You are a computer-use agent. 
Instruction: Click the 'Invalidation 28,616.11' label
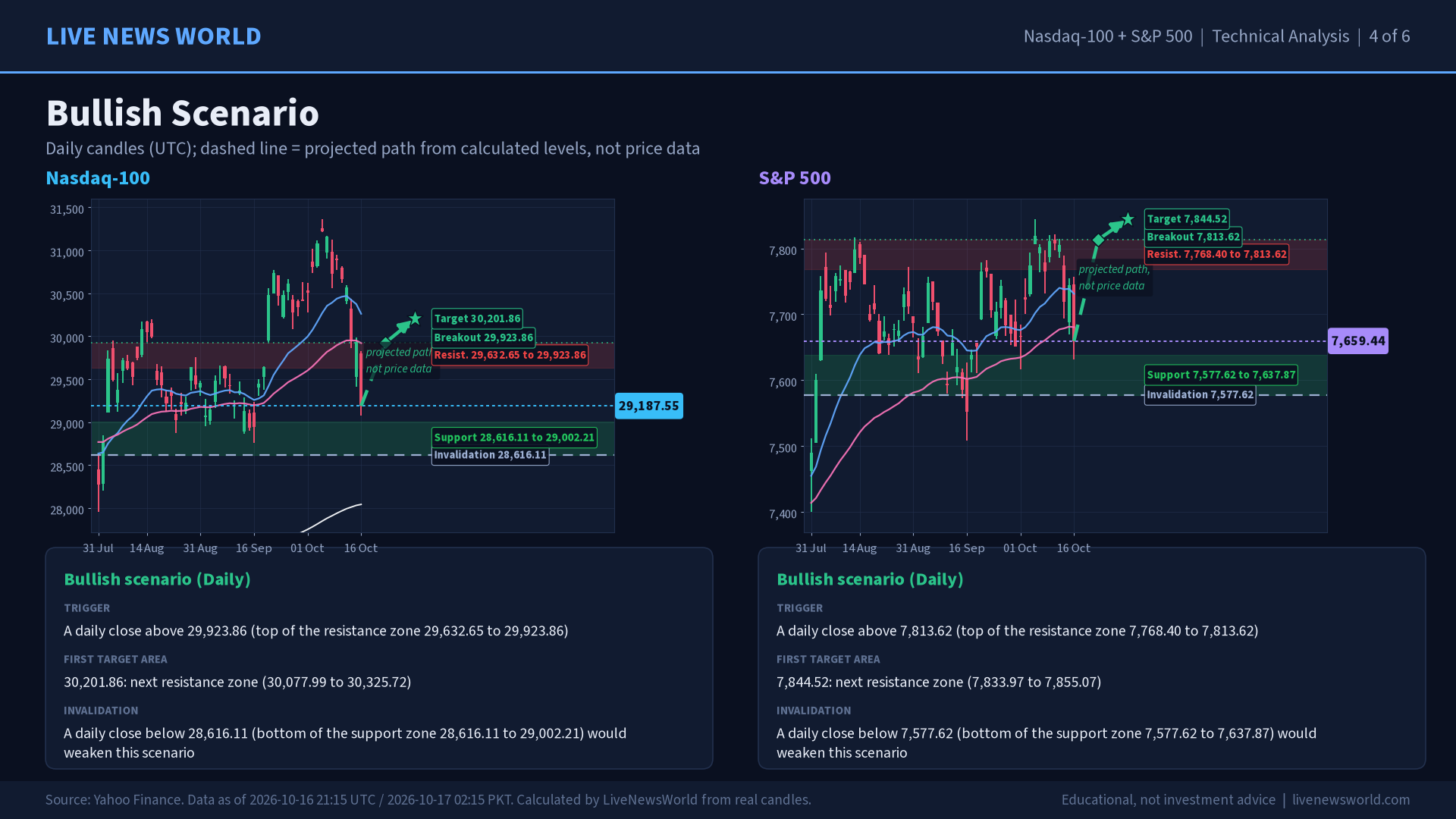pos(490,455)
